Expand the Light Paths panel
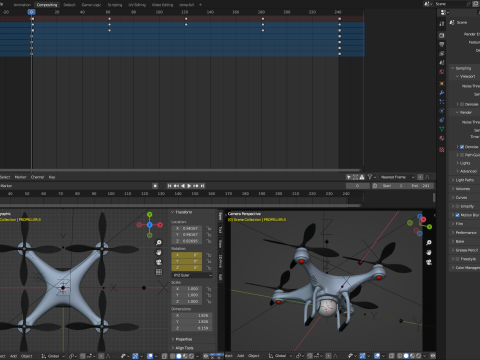 463,180
